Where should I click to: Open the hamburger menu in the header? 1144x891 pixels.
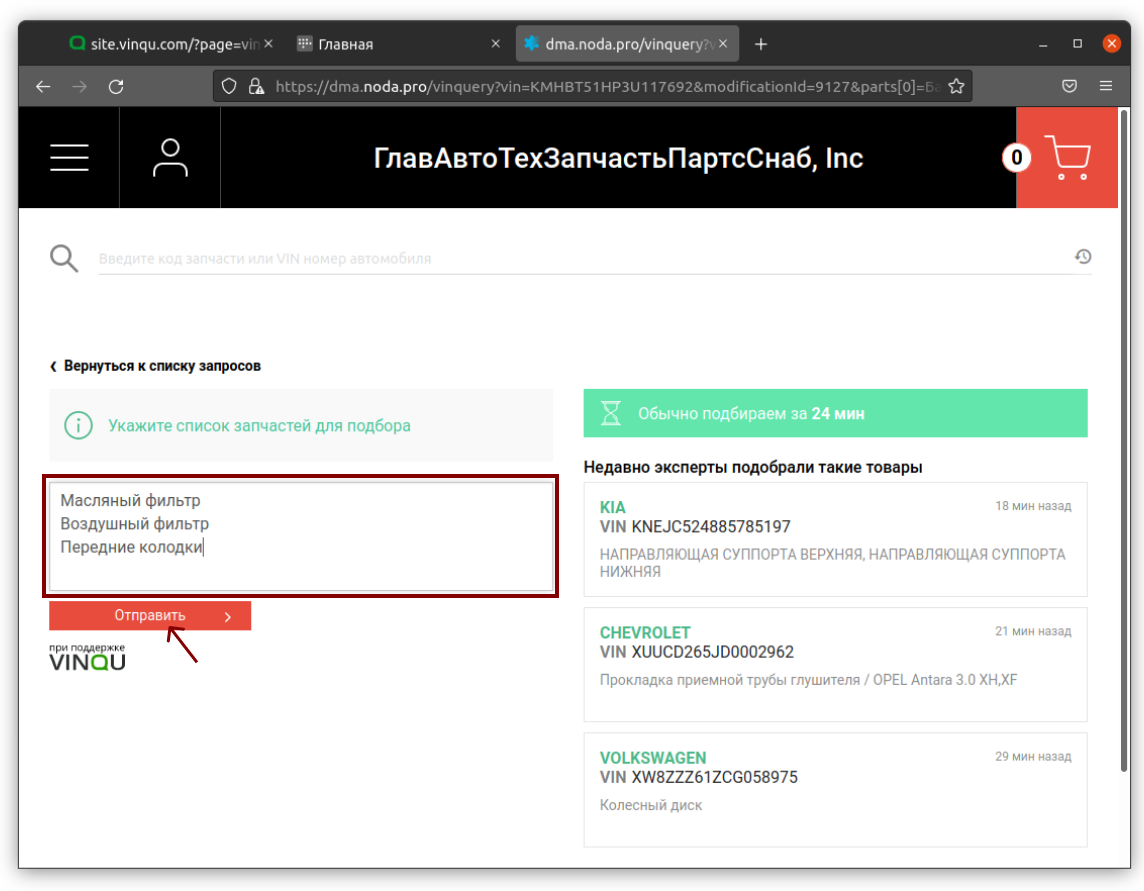point(69,158)
